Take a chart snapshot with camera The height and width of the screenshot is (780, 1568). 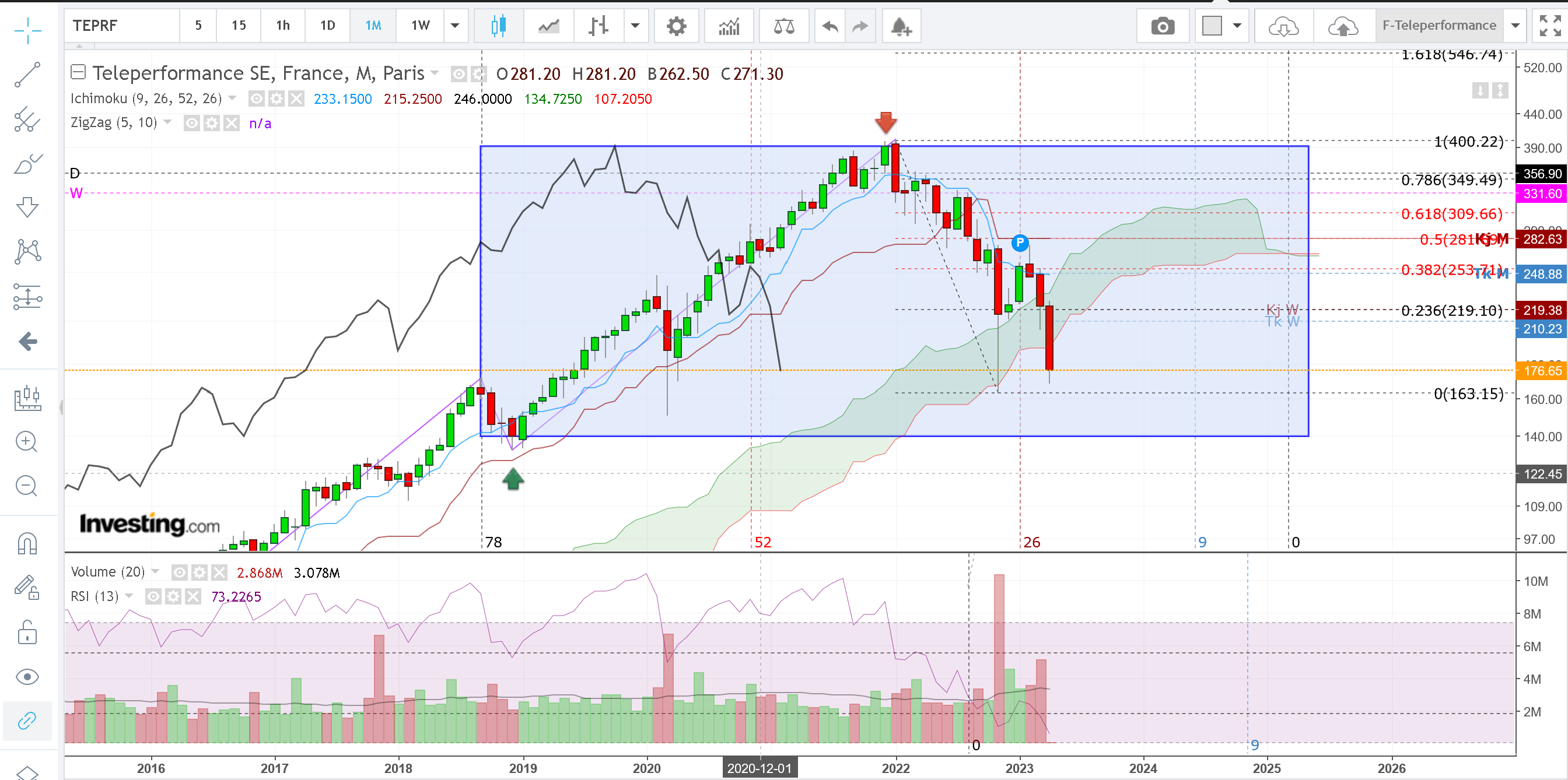click(1163, 26)
